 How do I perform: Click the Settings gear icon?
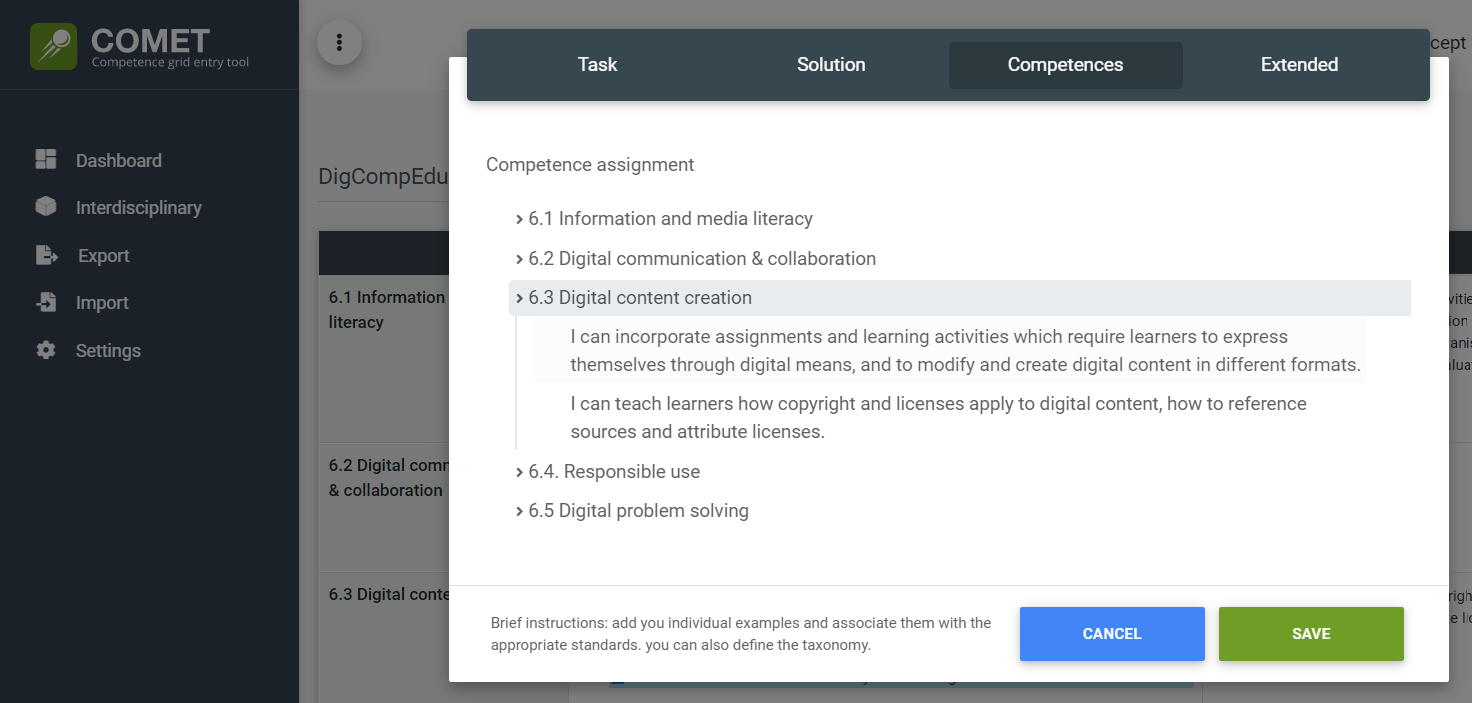coord(46,350)
